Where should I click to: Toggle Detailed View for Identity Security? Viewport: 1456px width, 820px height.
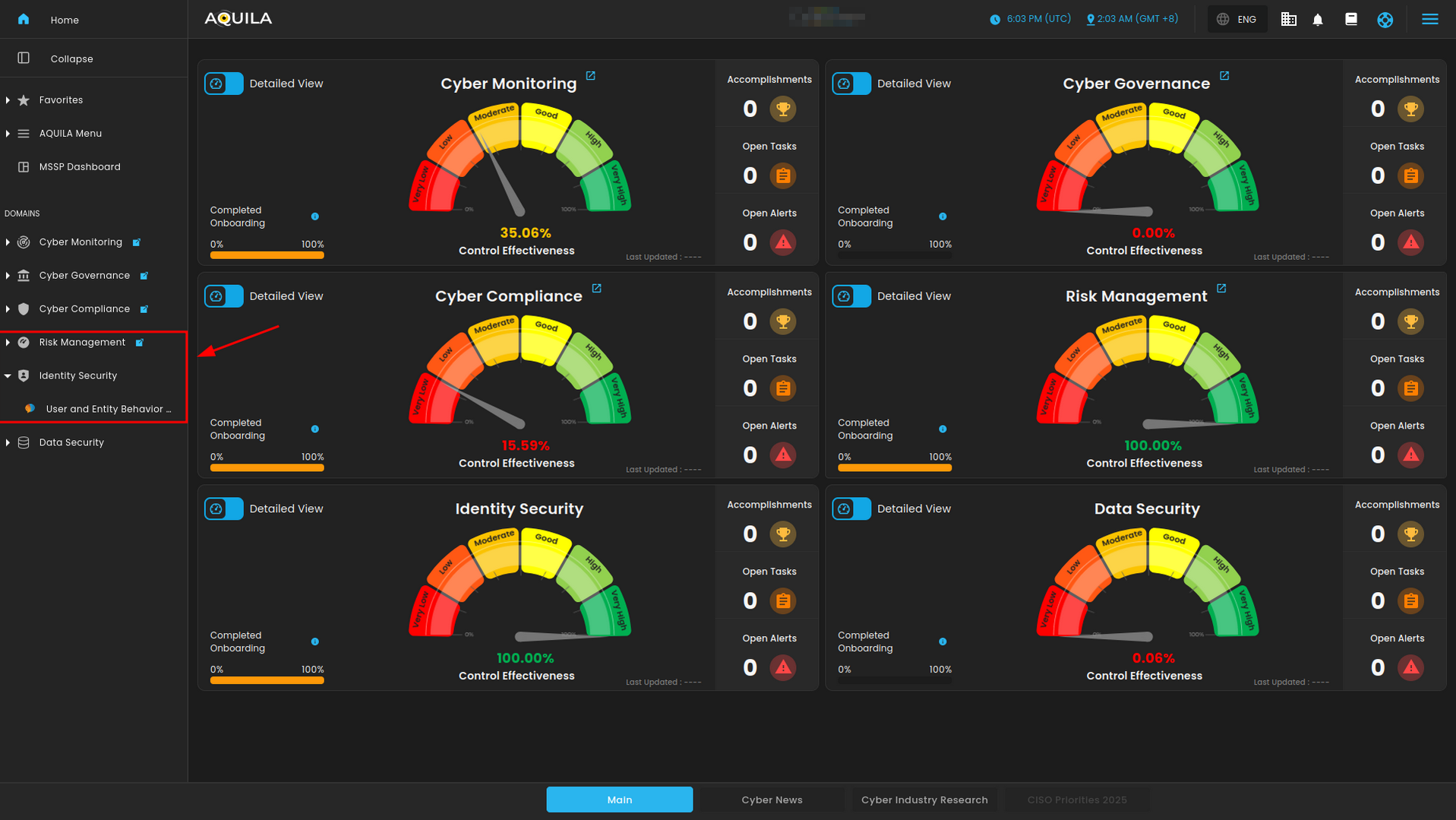click(x=224, y=509)
